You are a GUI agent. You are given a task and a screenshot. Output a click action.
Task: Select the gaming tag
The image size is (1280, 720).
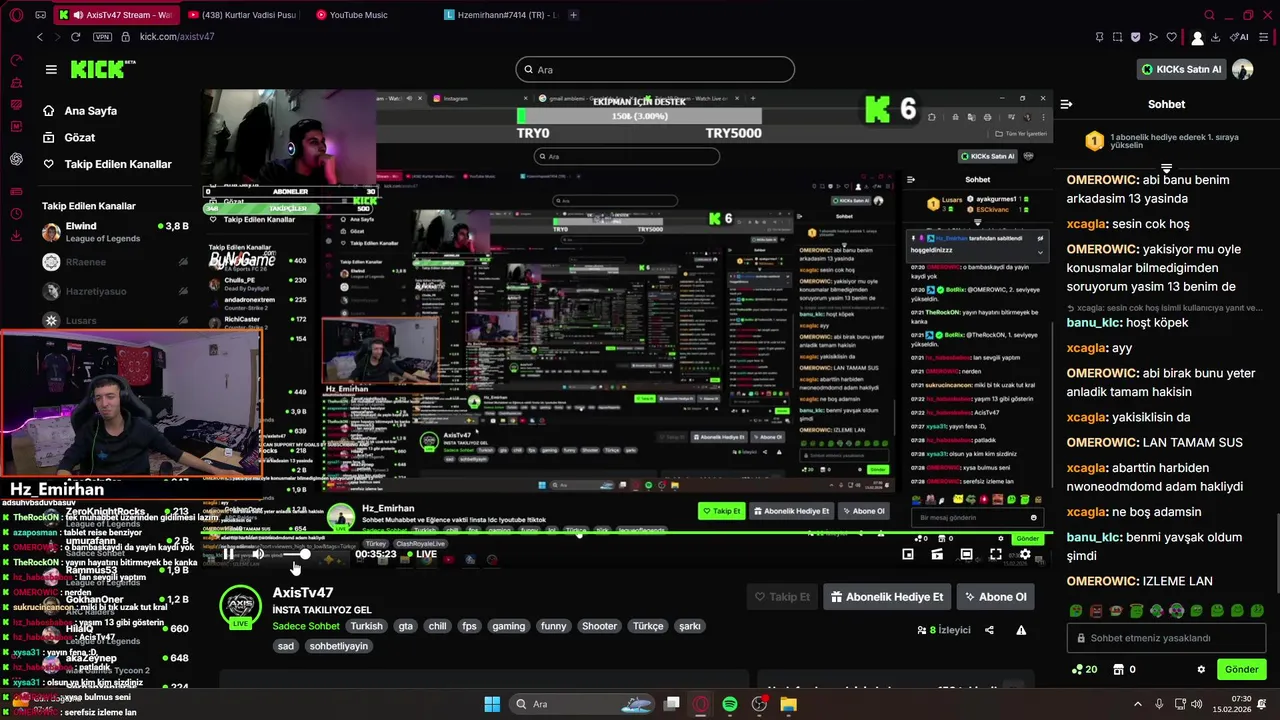click(508, 626)
